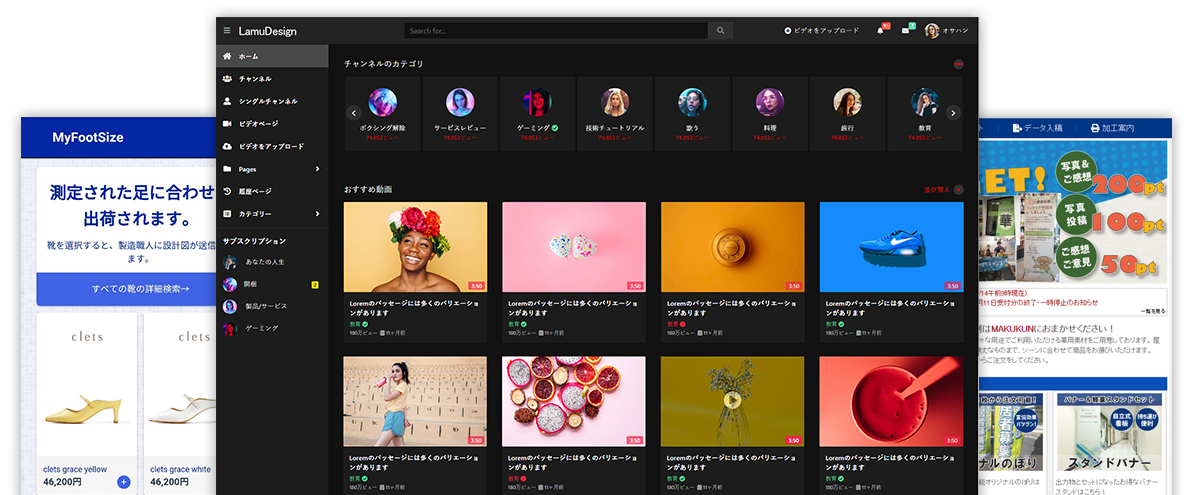Open the messages envelope icon
The height and width of the screenshot is (495, 1194).
click(906, 31)
